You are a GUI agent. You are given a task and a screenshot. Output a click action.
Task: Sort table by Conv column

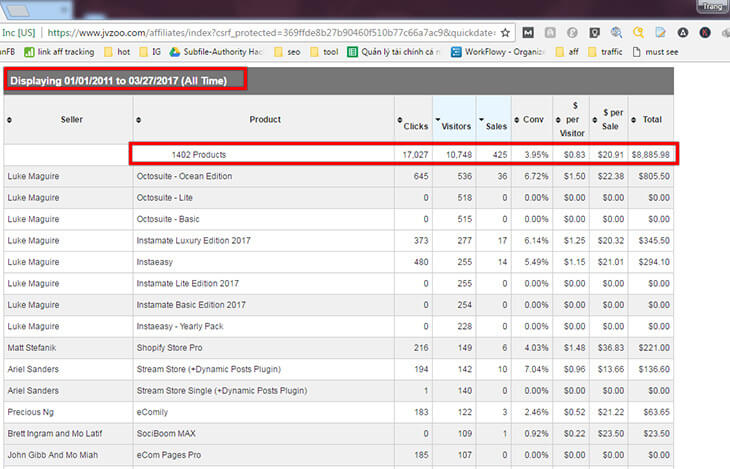[x=532, y=120]
